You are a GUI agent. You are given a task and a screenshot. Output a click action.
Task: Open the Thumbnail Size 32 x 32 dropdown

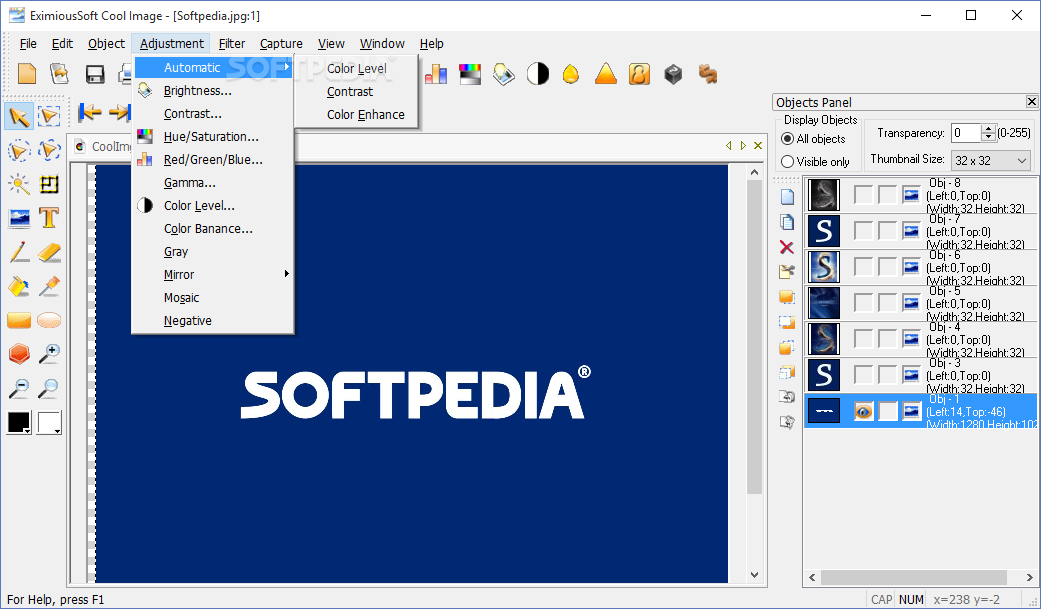(992, 161)
